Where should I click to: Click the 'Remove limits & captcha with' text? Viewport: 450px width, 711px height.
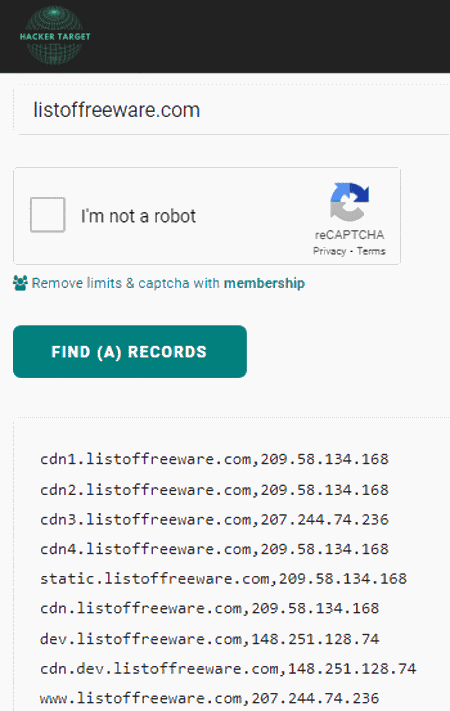tap(126, 283)
